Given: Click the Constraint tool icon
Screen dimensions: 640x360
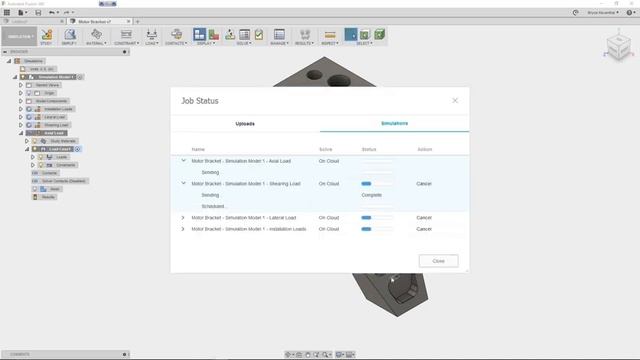Looking at the screenshot, I should point(126,34).
